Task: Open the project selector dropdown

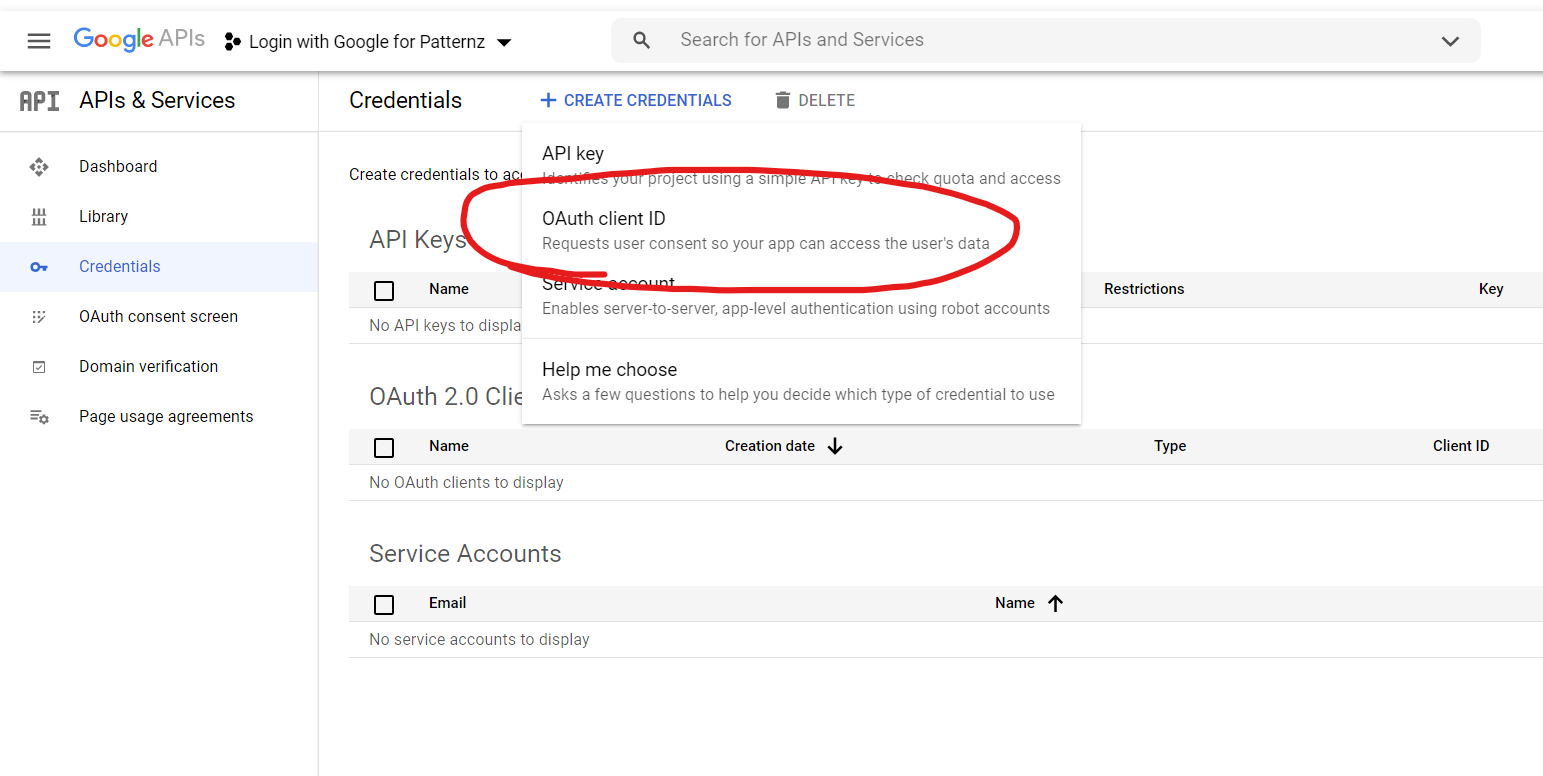Action: click(368, 42)
